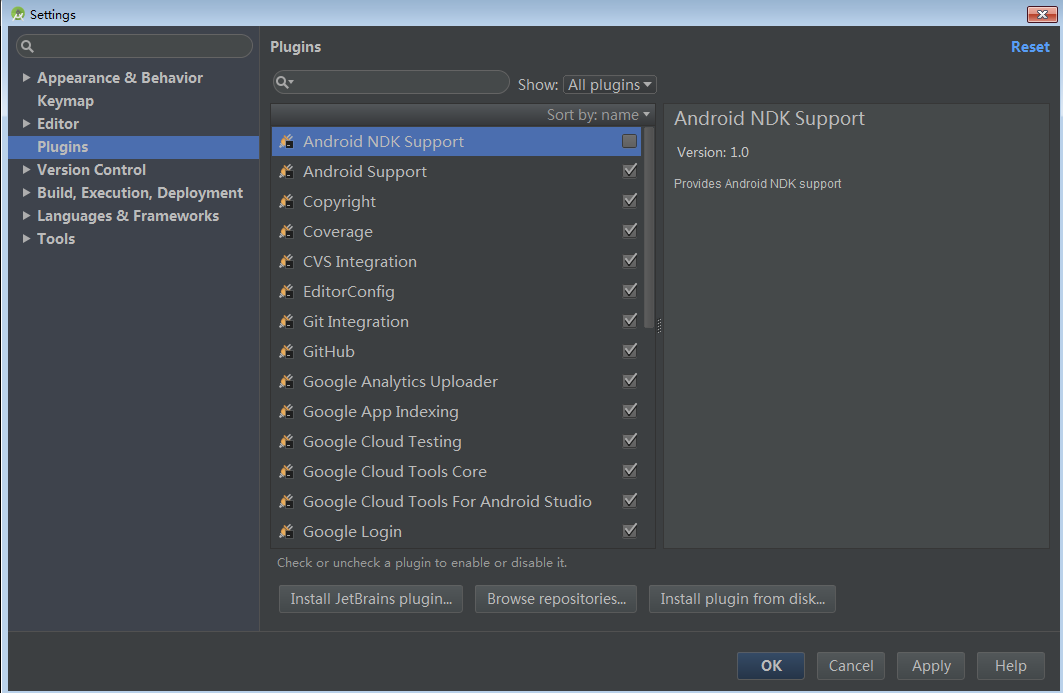The image size is (1063, 693).
Task: Expand the Editor settings category
Action: pyautogui.click(x=26, y=123)
